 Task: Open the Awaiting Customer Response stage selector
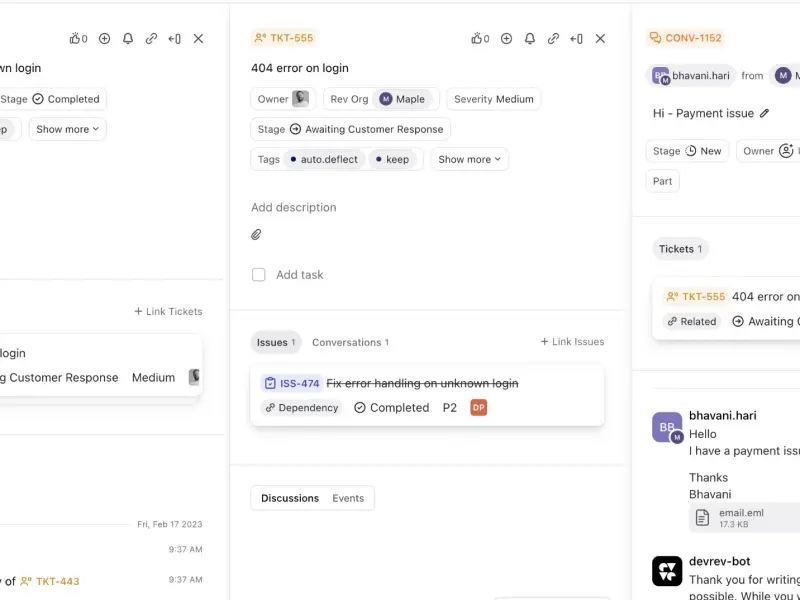350,129
